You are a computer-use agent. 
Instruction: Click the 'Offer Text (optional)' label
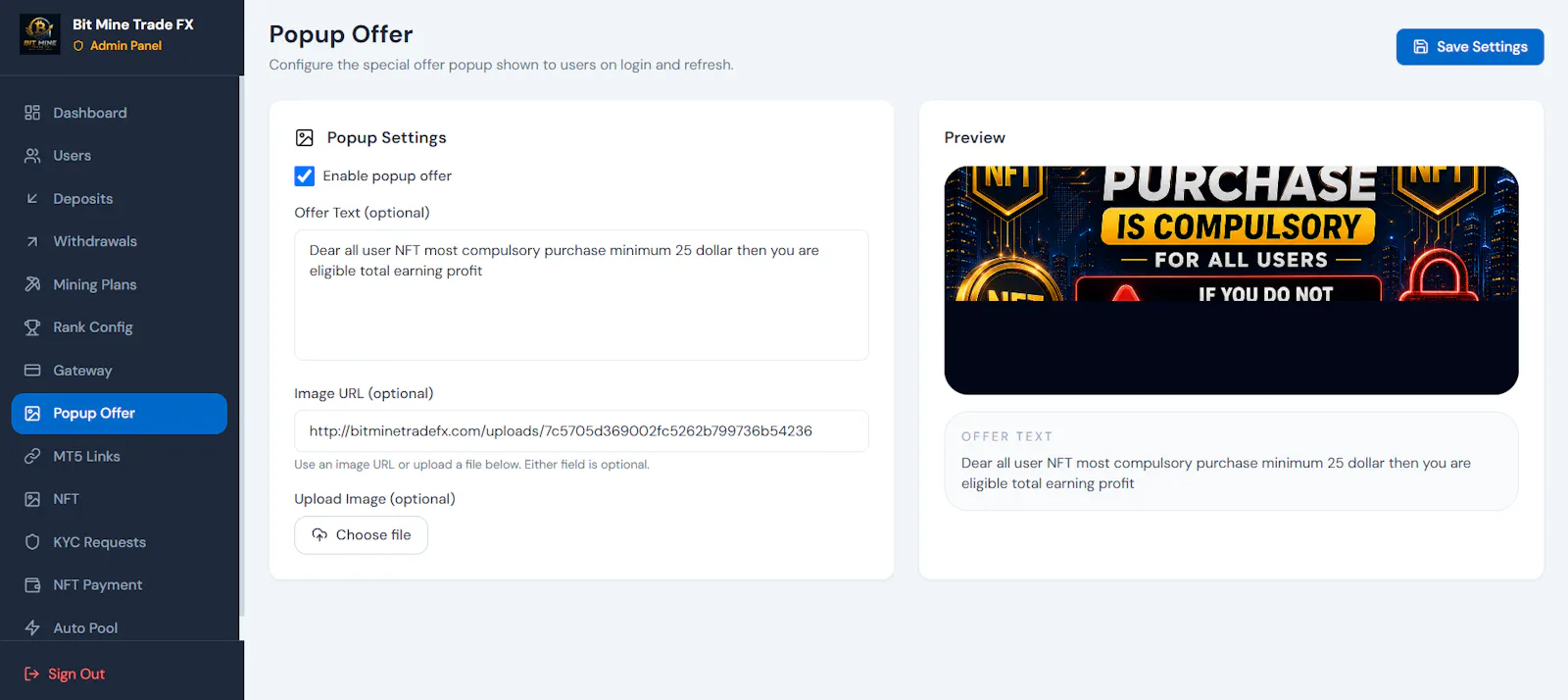pos(362,213)
